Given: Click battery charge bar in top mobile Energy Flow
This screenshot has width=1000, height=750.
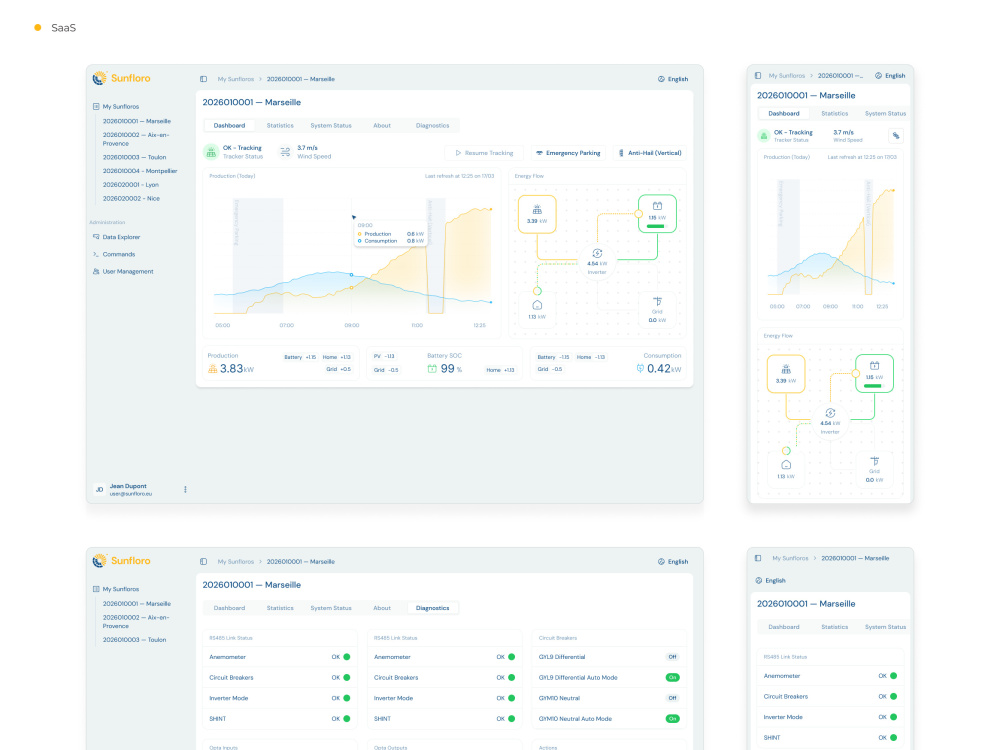Looking at the screenshot, I should tap(872, 386).
